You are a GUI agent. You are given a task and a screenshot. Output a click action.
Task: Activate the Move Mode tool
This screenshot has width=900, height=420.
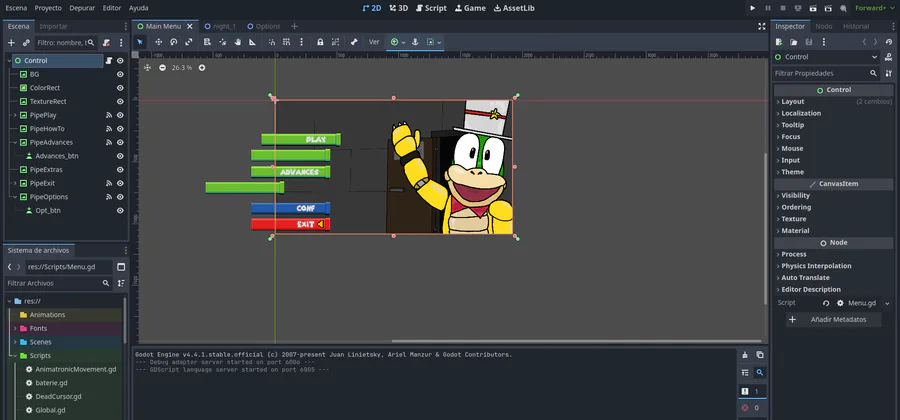coord(158,42)
